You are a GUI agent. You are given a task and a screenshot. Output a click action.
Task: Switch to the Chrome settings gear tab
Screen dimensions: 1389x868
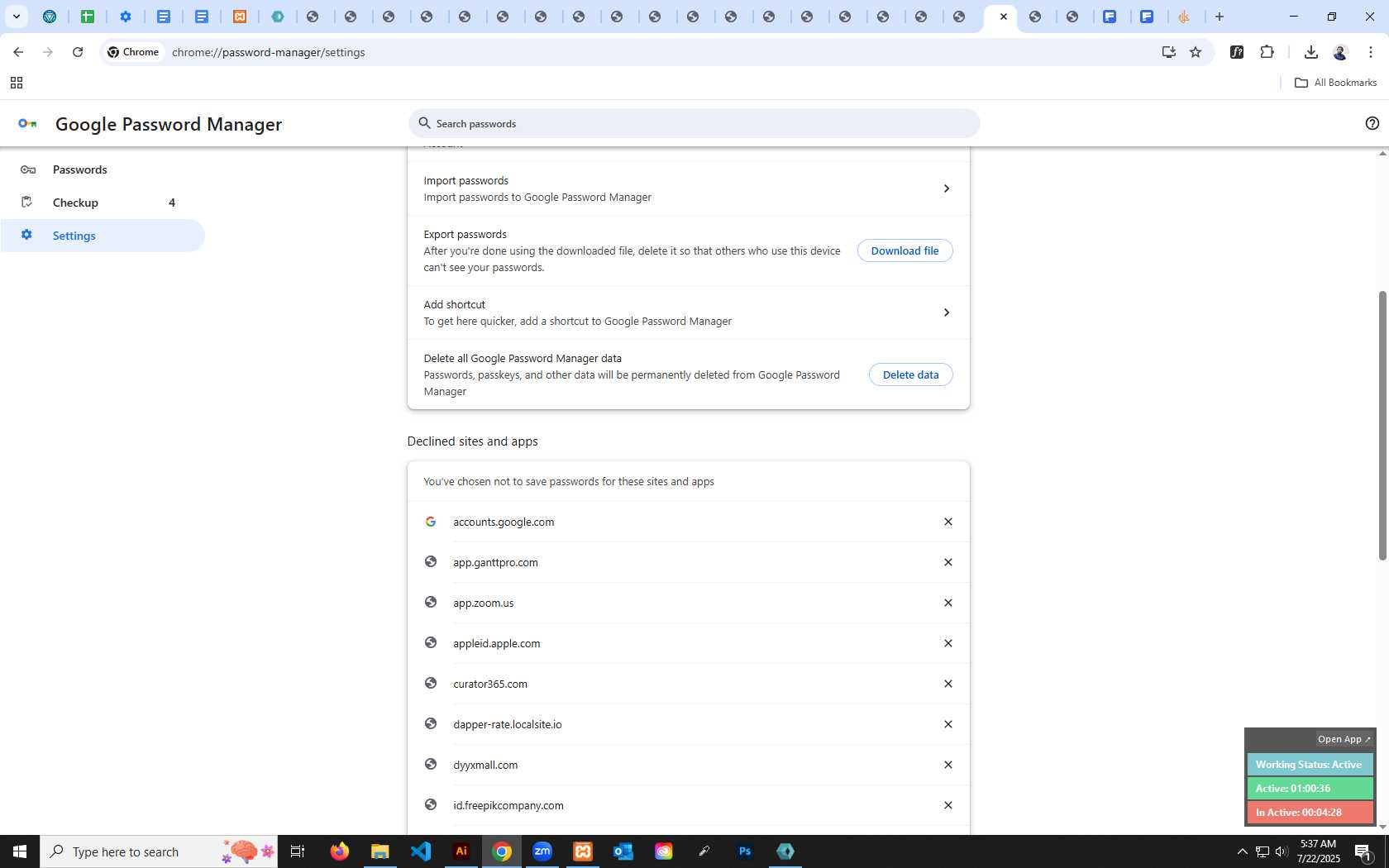click(x=126, y=17)
